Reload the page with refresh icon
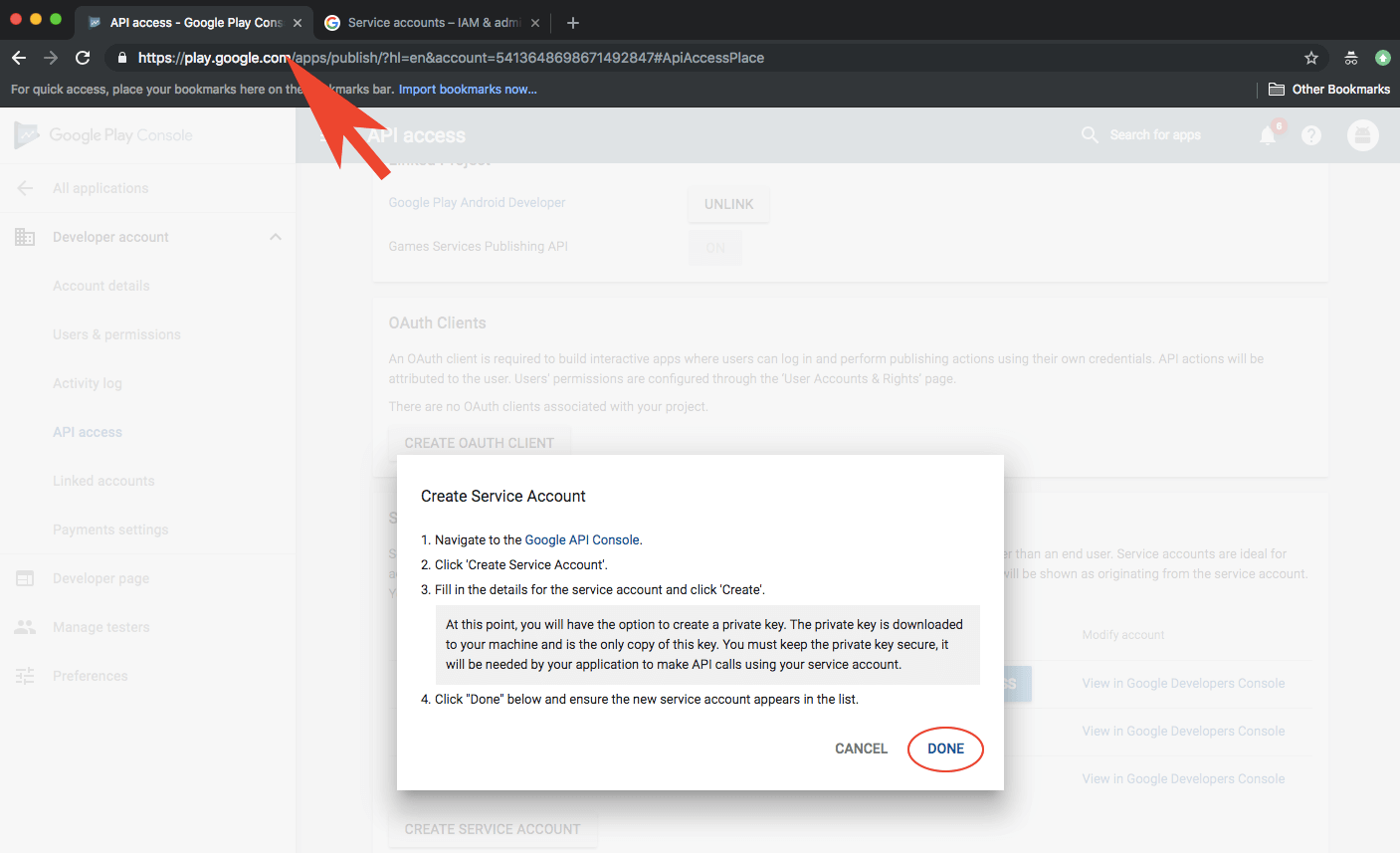This screenshot has height=853, width=1400. [83, 58]
